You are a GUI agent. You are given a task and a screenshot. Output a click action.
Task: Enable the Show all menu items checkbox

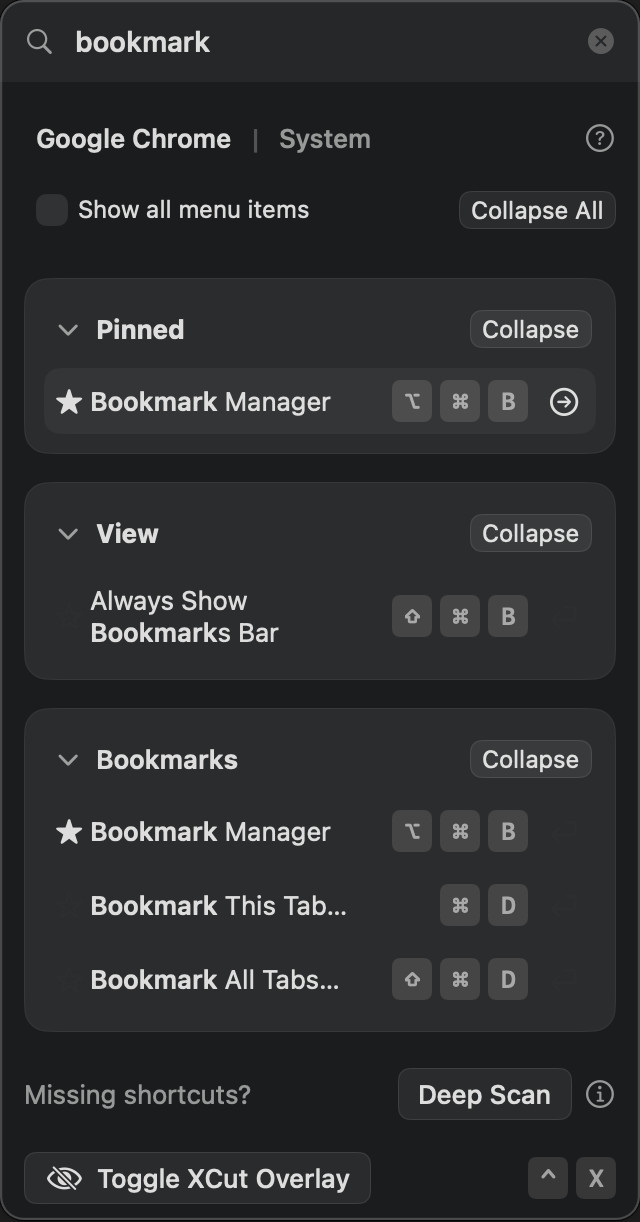pyautogui.click(x=52, y=210)
